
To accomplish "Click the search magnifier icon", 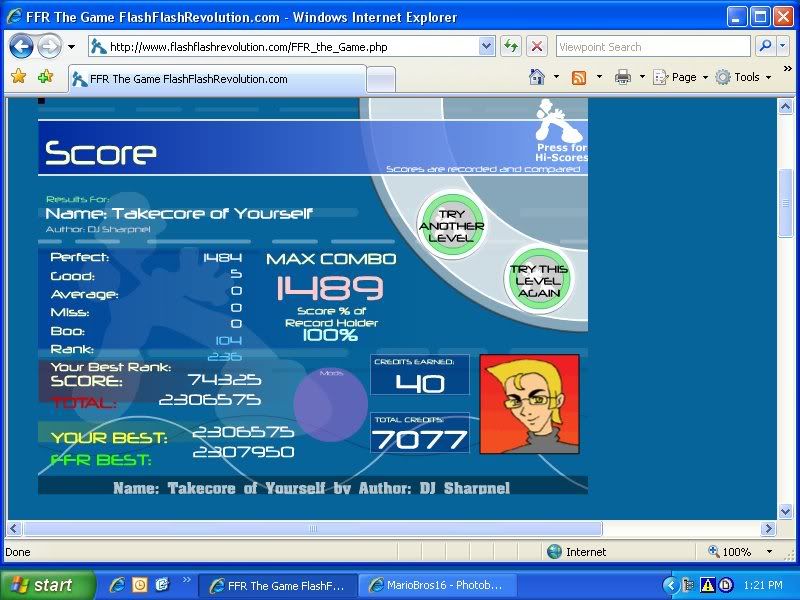I will click(x=764, y=46).
